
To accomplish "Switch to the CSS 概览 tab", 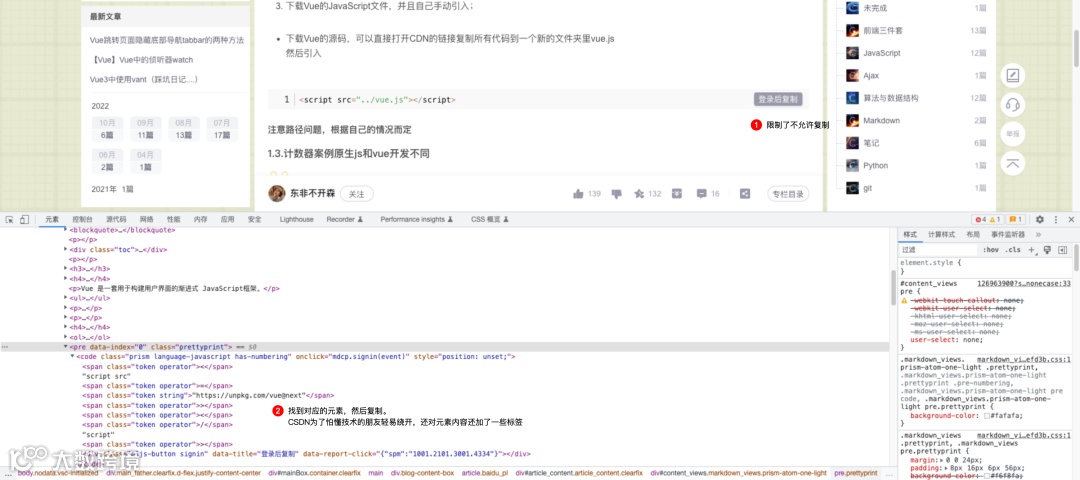I will (x=491, y=219).
